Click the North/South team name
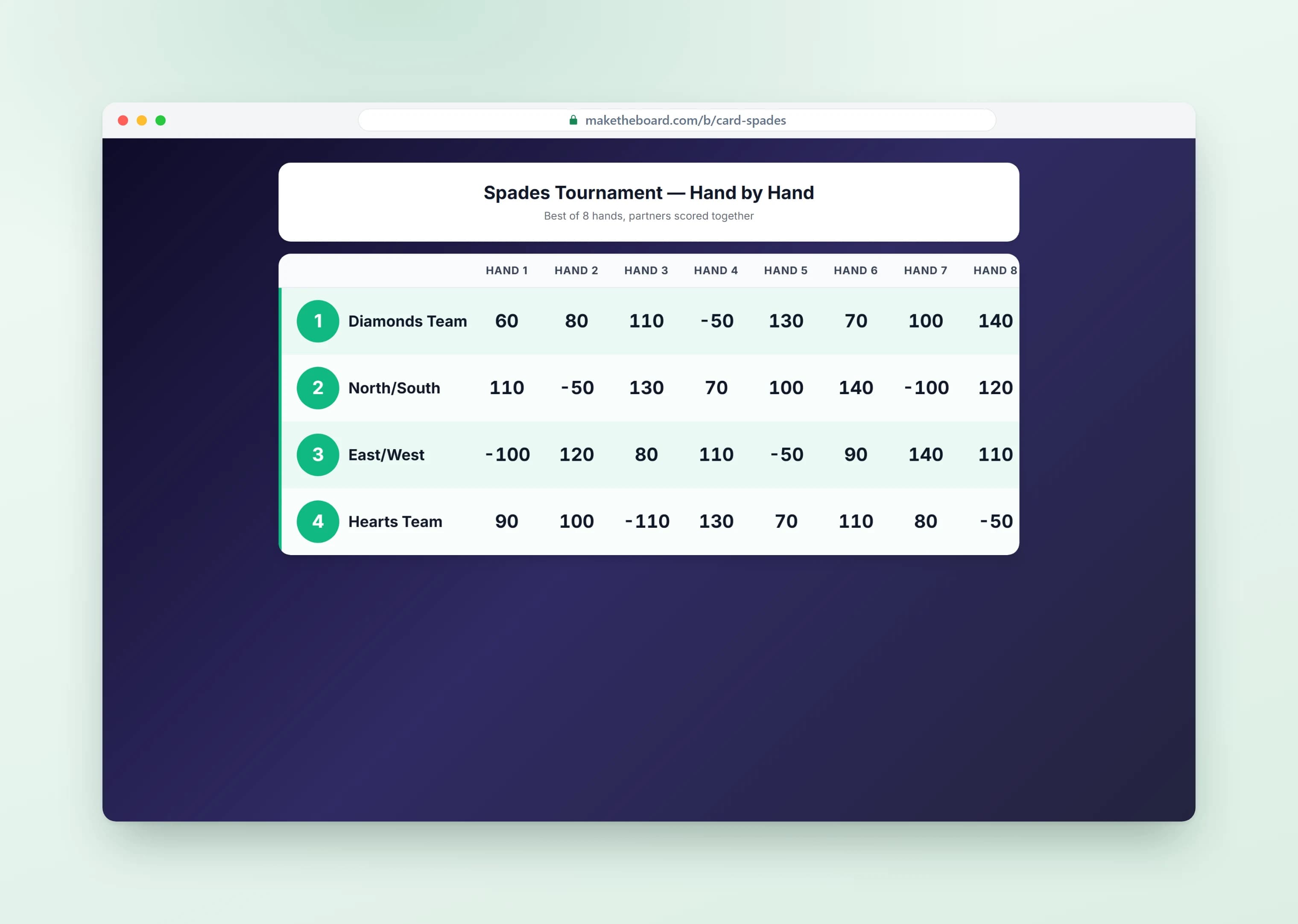Image resolution: width=1298 pixels, height=924 pixels. tap(394, 388)
